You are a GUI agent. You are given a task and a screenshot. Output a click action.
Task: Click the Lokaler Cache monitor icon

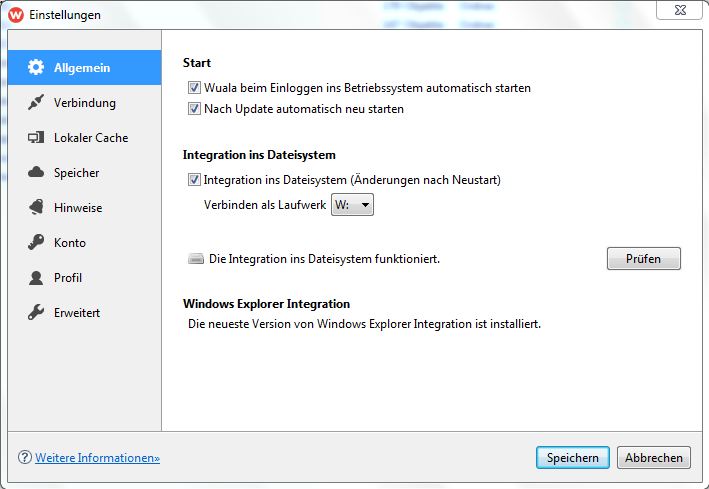(36, 137)
